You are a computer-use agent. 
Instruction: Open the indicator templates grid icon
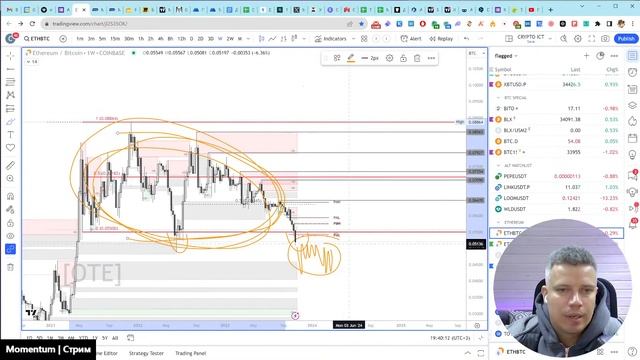(x=364, y=38)
